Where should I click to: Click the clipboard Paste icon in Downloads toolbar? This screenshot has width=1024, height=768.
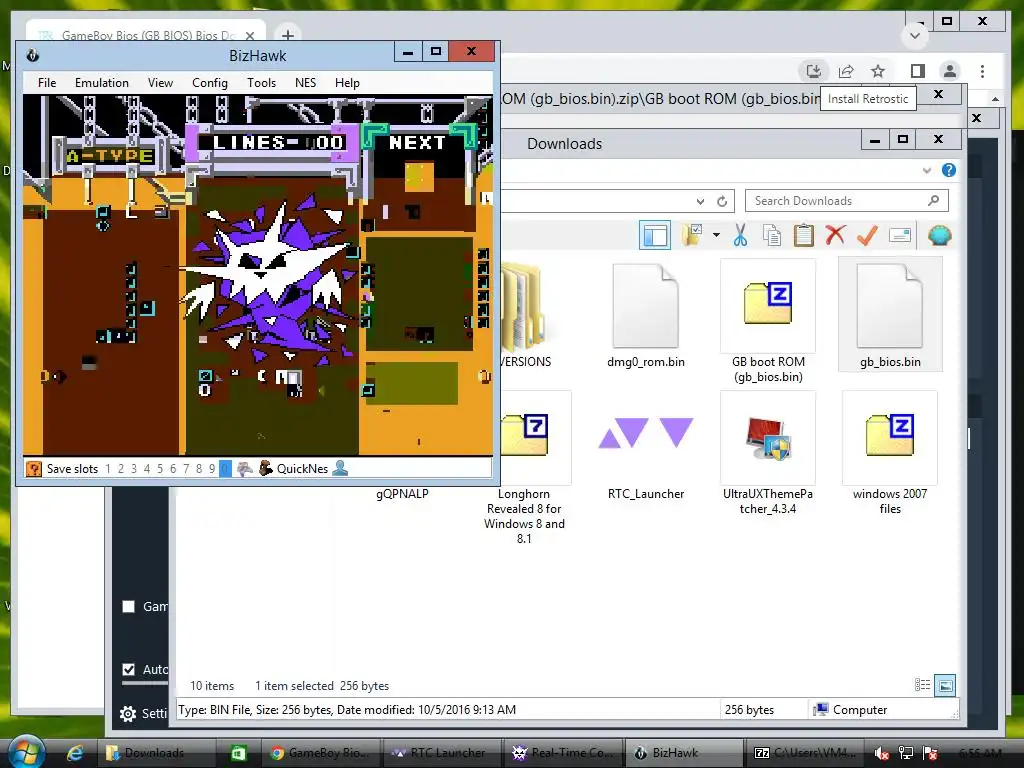click(x=803, y=235)
